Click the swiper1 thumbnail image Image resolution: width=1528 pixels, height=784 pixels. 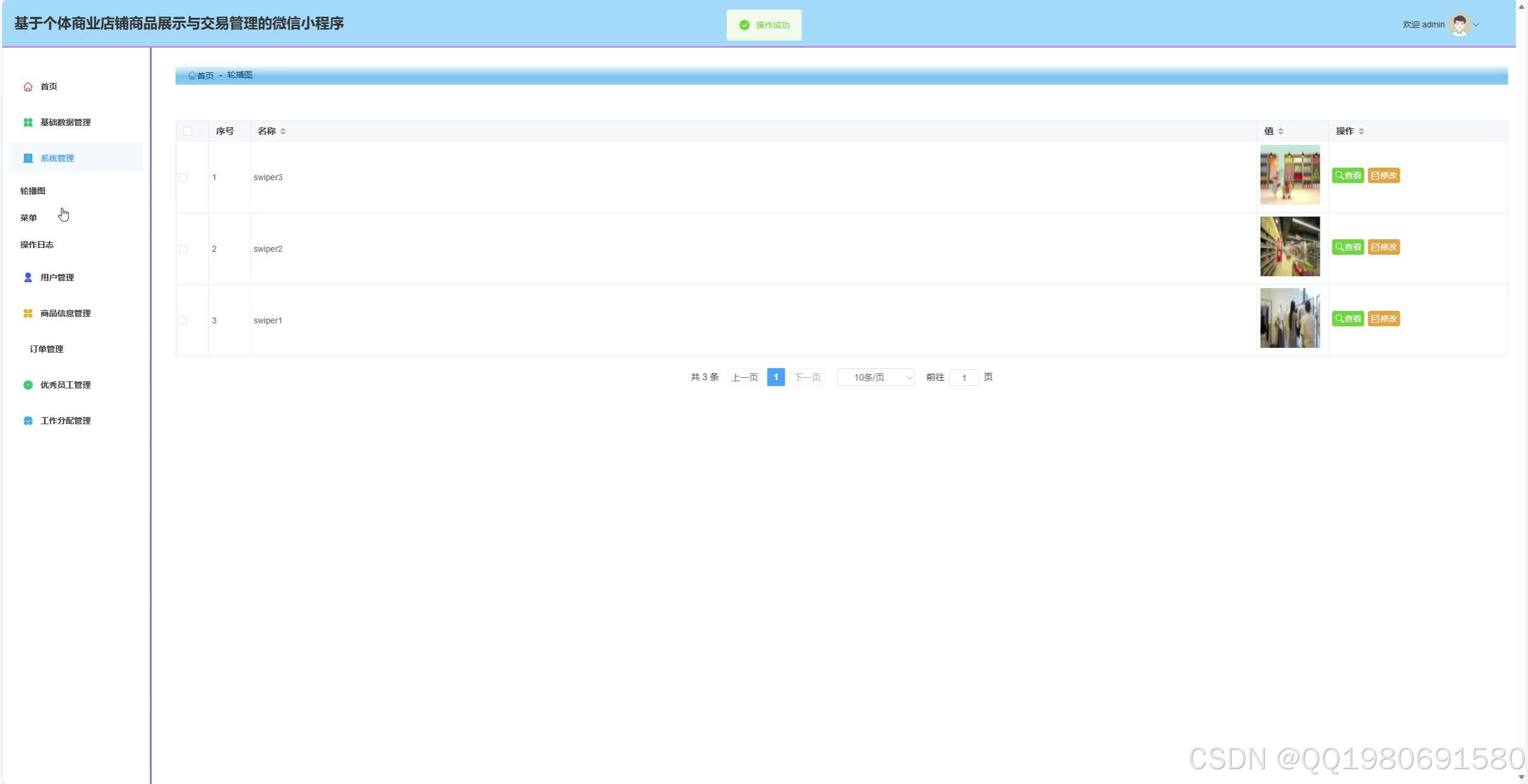click(x=1289, y=318)
